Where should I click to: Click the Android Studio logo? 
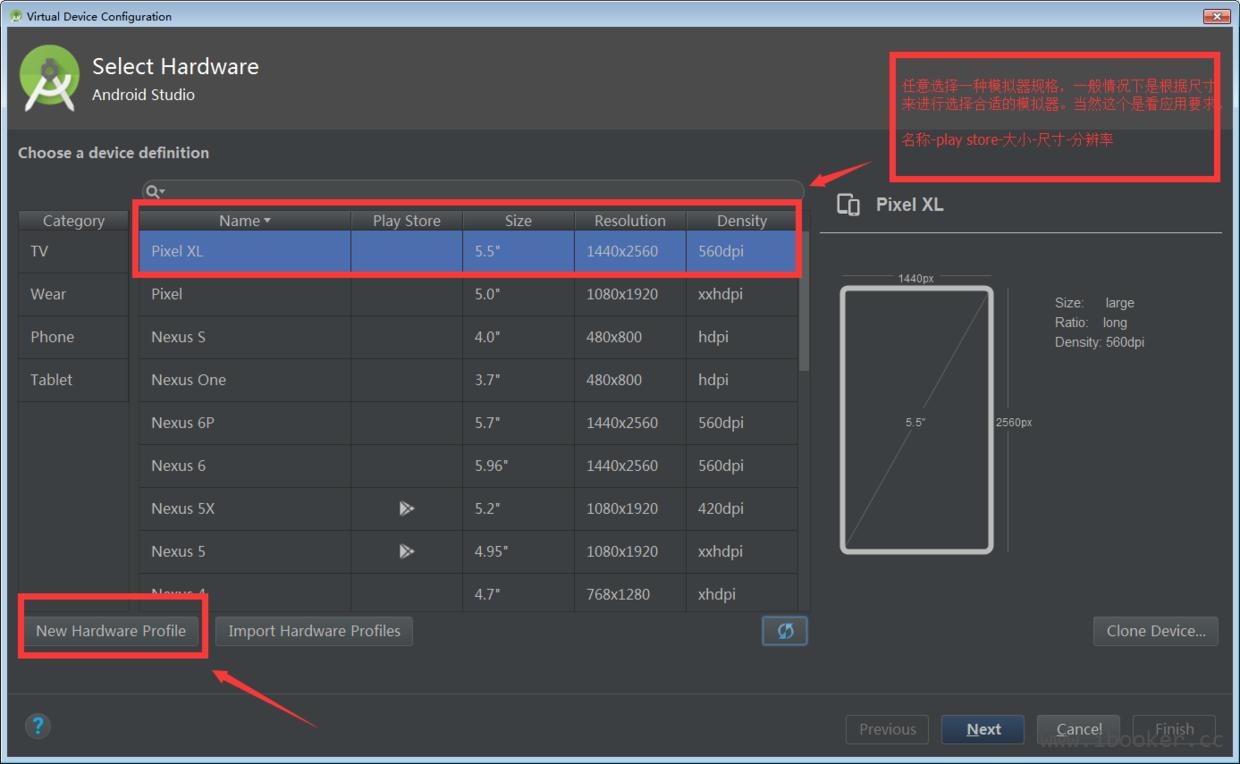point(49,78)
